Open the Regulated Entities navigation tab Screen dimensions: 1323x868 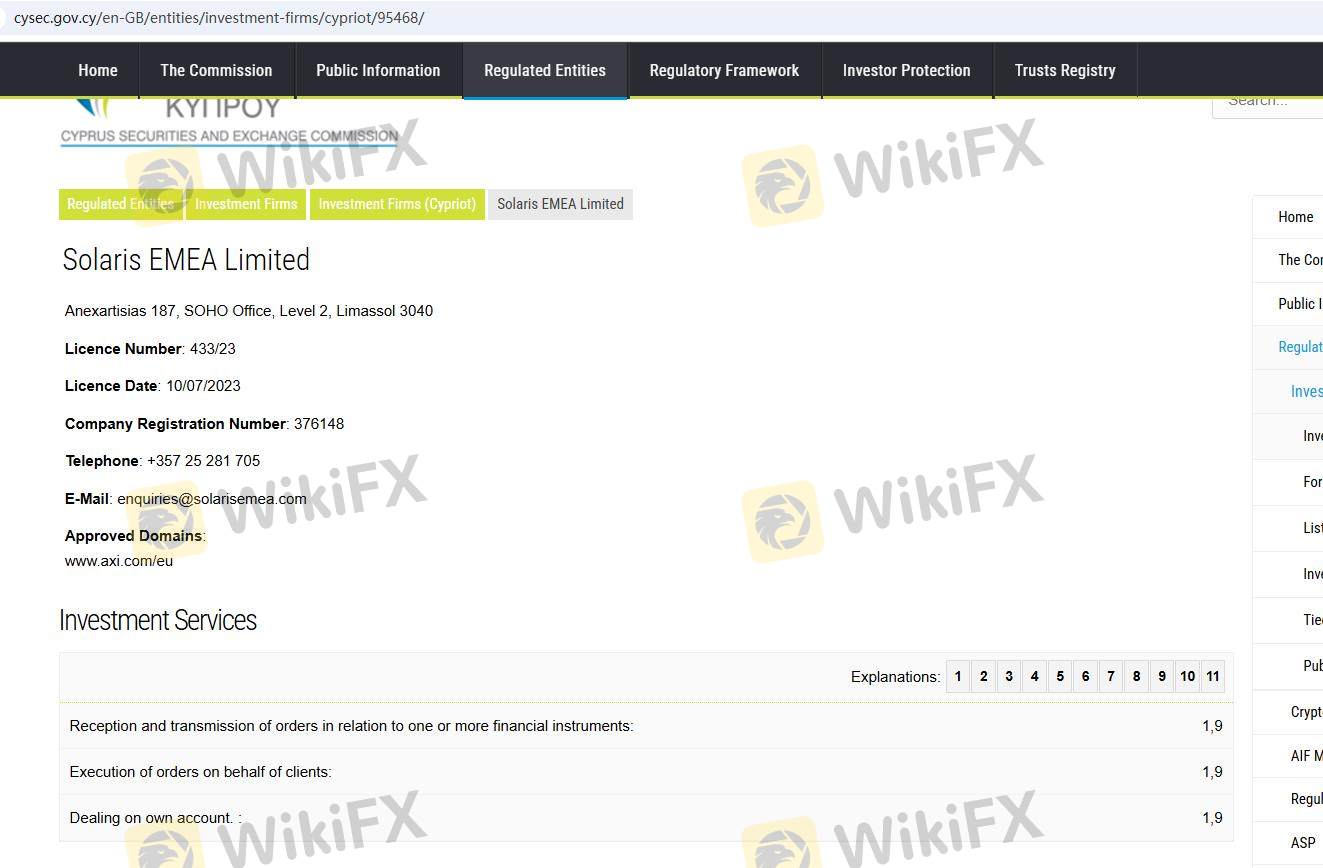(x=545, y=70)
